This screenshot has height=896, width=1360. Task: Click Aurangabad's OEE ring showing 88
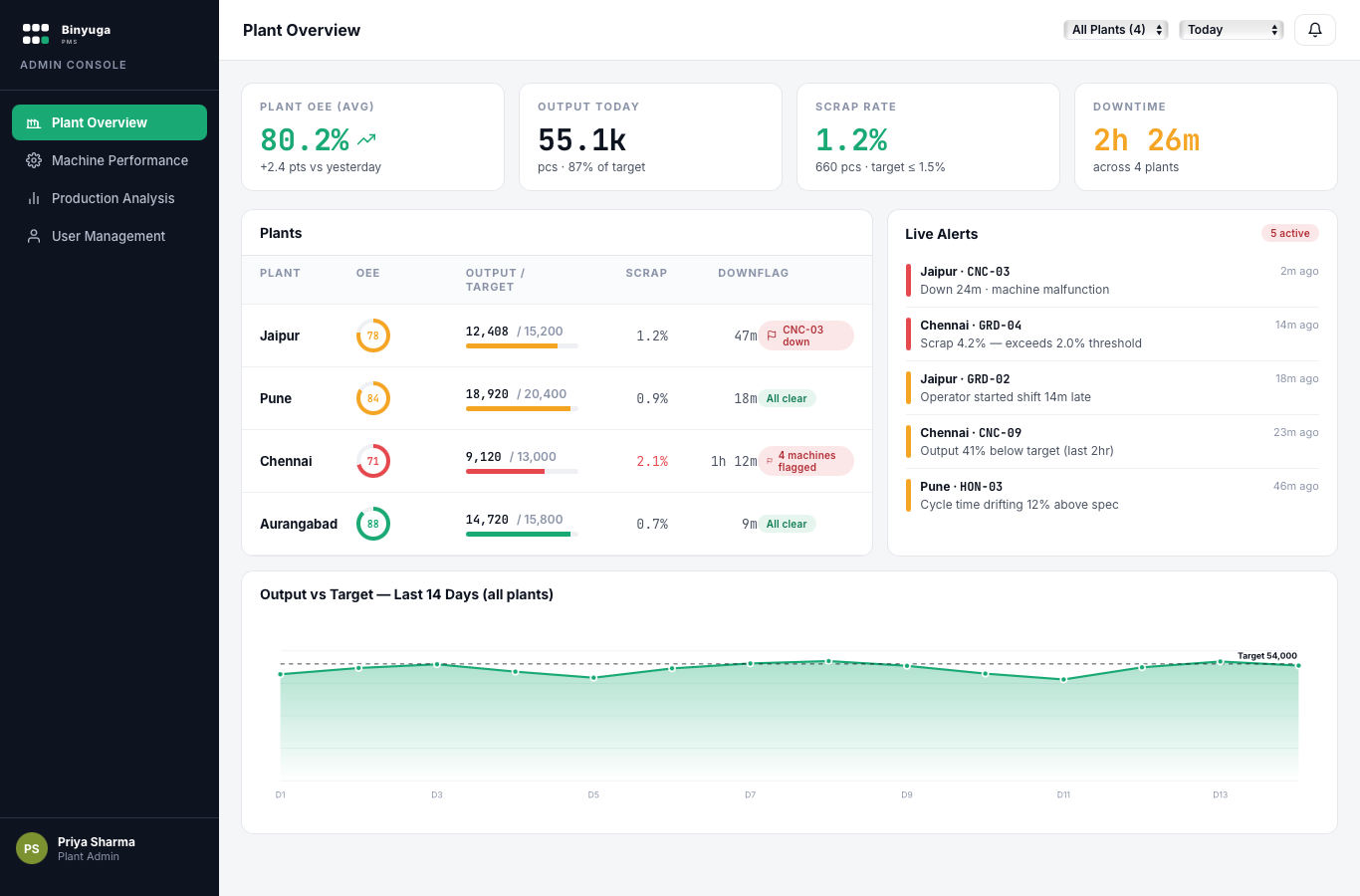point(373,524)
